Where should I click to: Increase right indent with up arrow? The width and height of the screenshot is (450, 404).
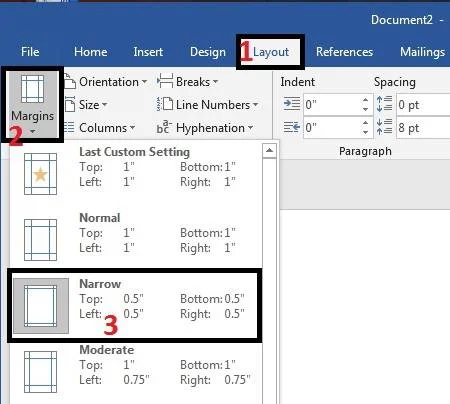click(x=366, y=123)
